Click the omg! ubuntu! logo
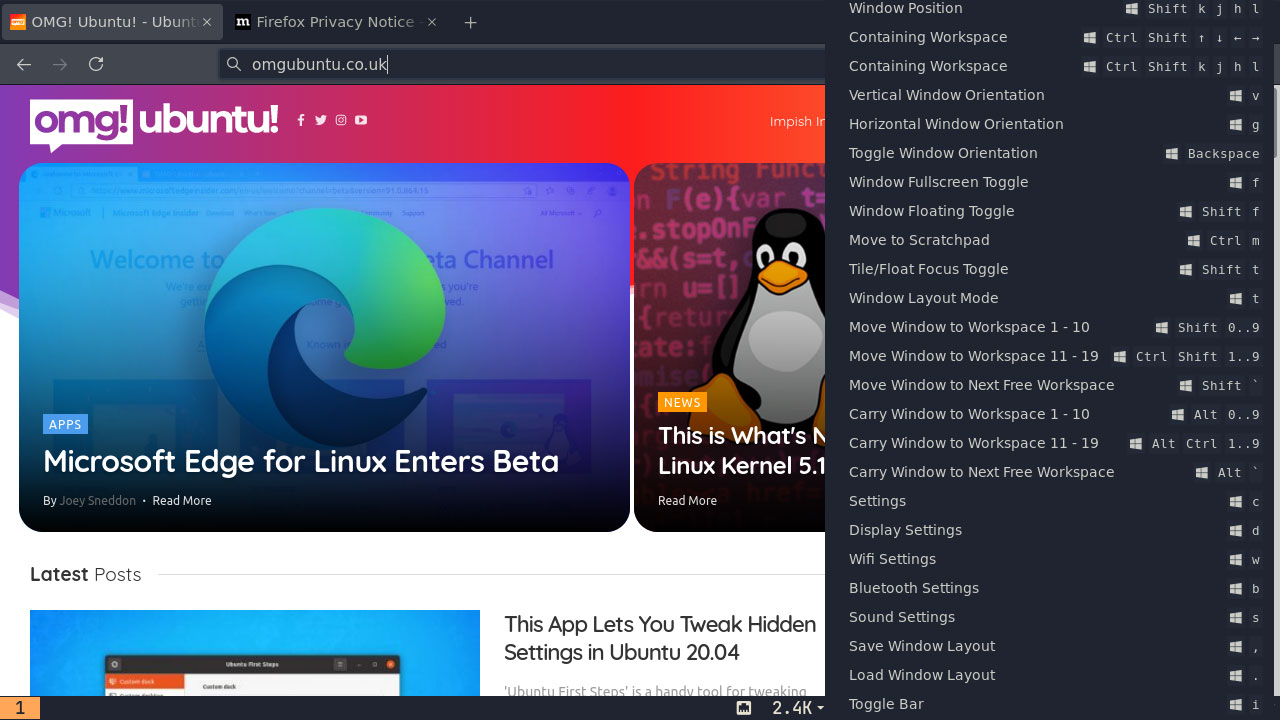 click(154, 124)
